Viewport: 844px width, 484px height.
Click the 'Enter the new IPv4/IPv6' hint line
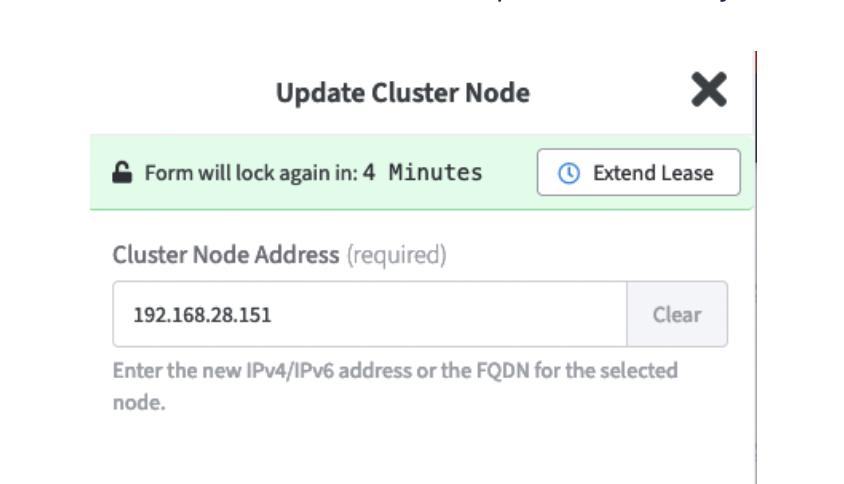click(394, 370)
